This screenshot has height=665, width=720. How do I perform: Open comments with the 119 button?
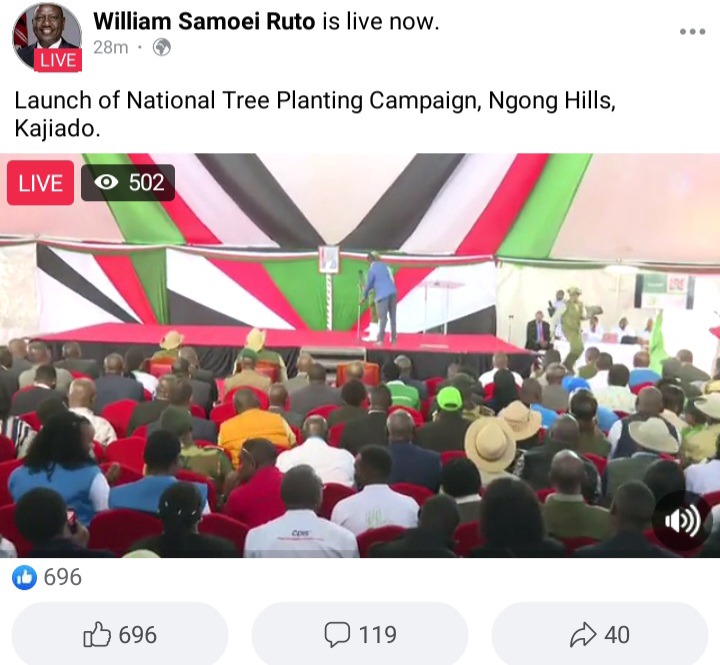pyautogui.click(x=360, y=634)
